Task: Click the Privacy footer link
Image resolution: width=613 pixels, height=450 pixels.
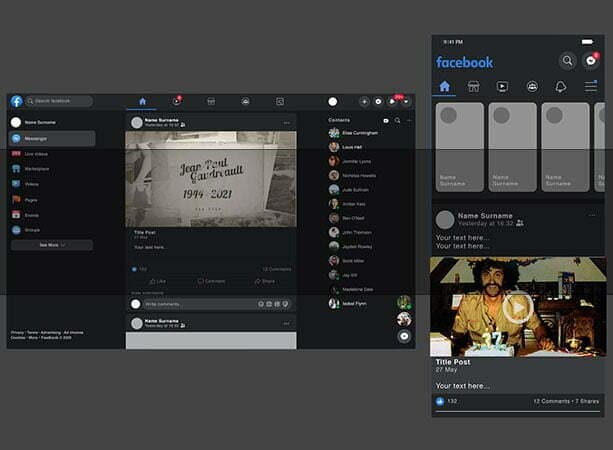Action: click(17, 333)
